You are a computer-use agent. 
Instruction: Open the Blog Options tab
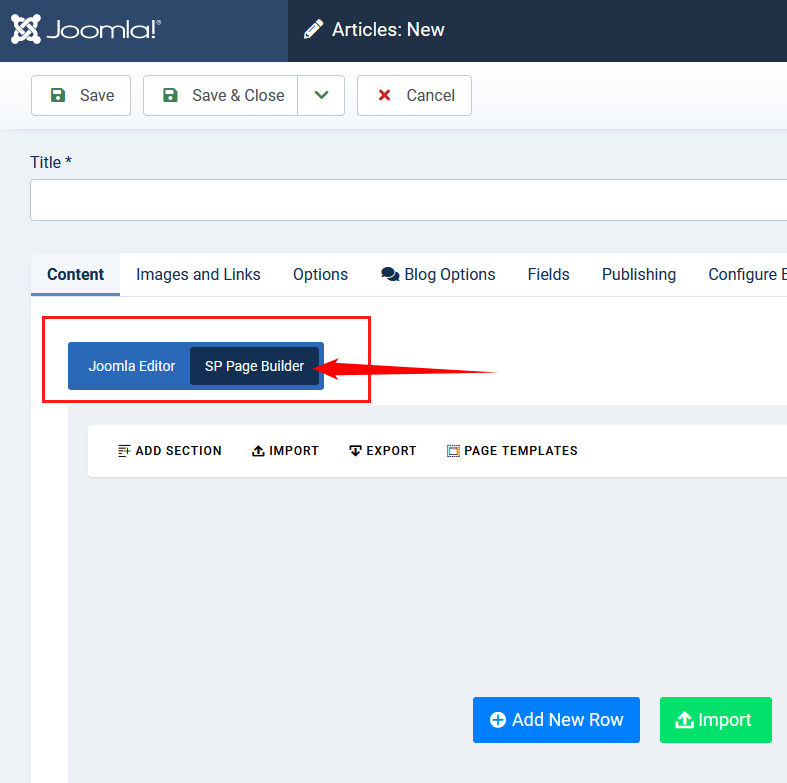point(438,274)
